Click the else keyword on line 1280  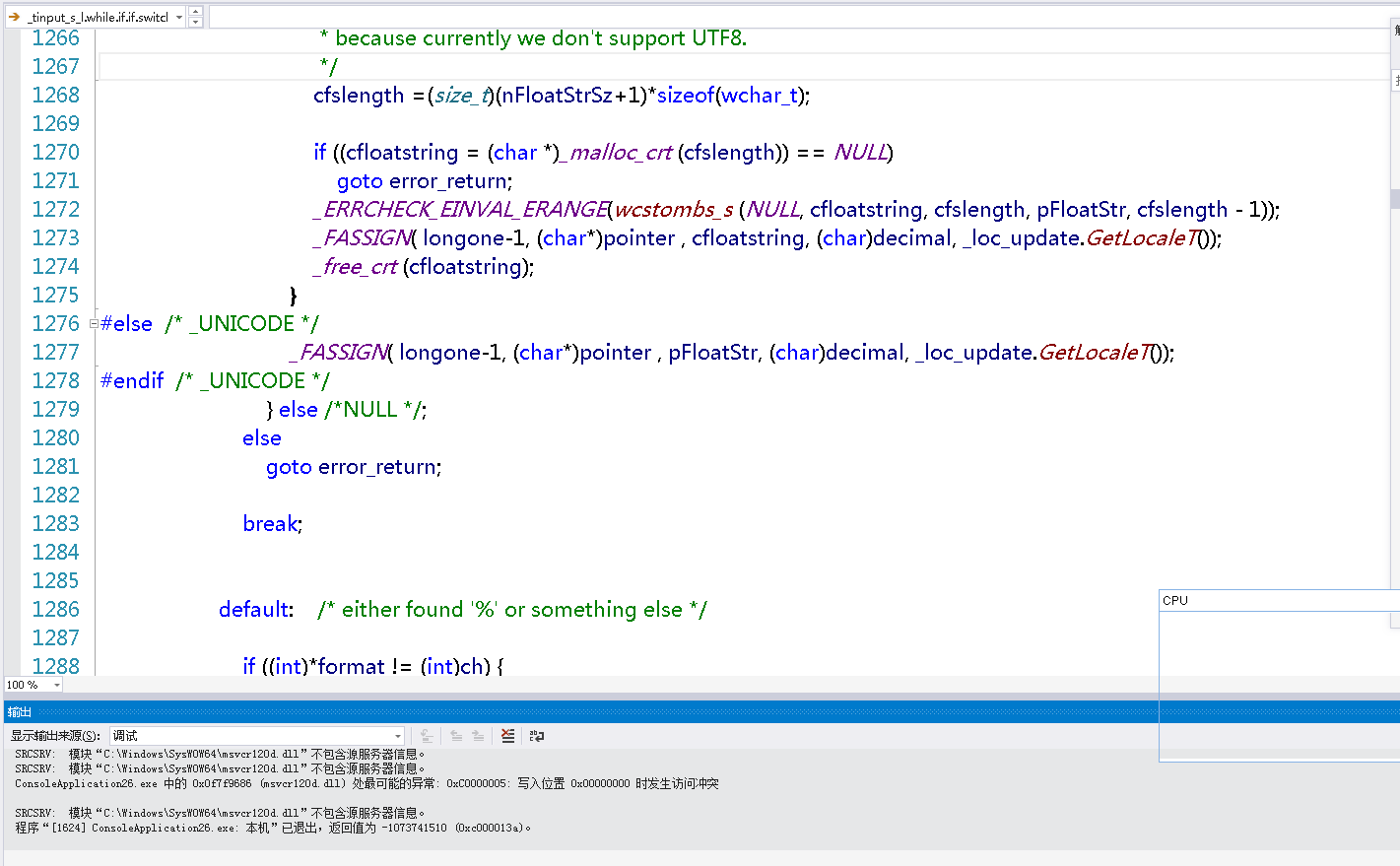[262, 438]
